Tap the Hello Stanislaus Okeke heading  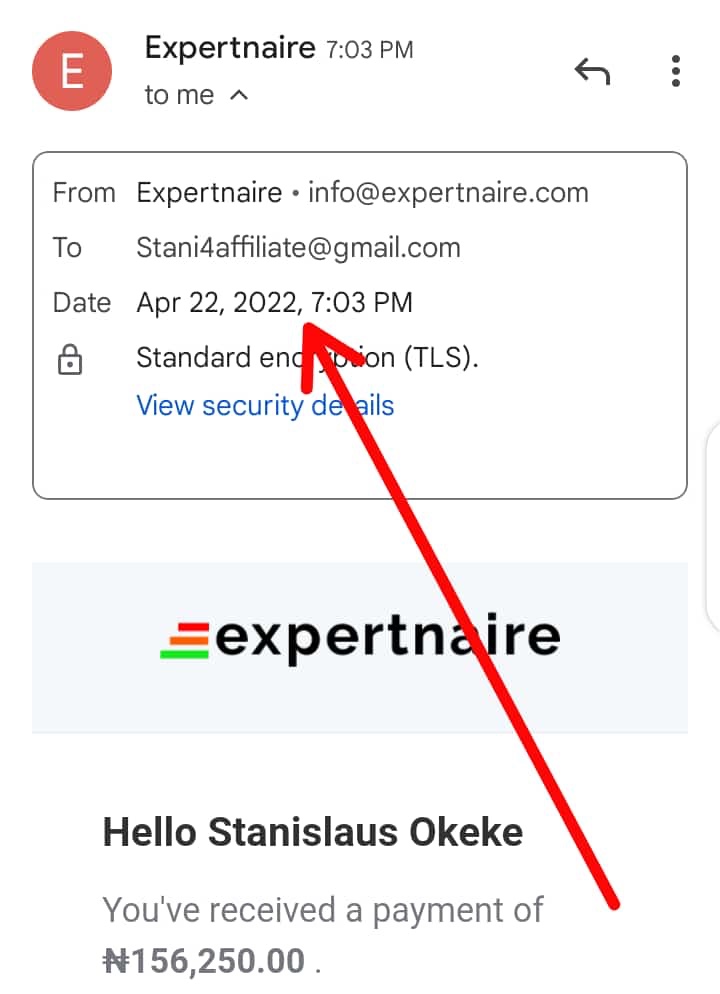[x=313, y=831]
